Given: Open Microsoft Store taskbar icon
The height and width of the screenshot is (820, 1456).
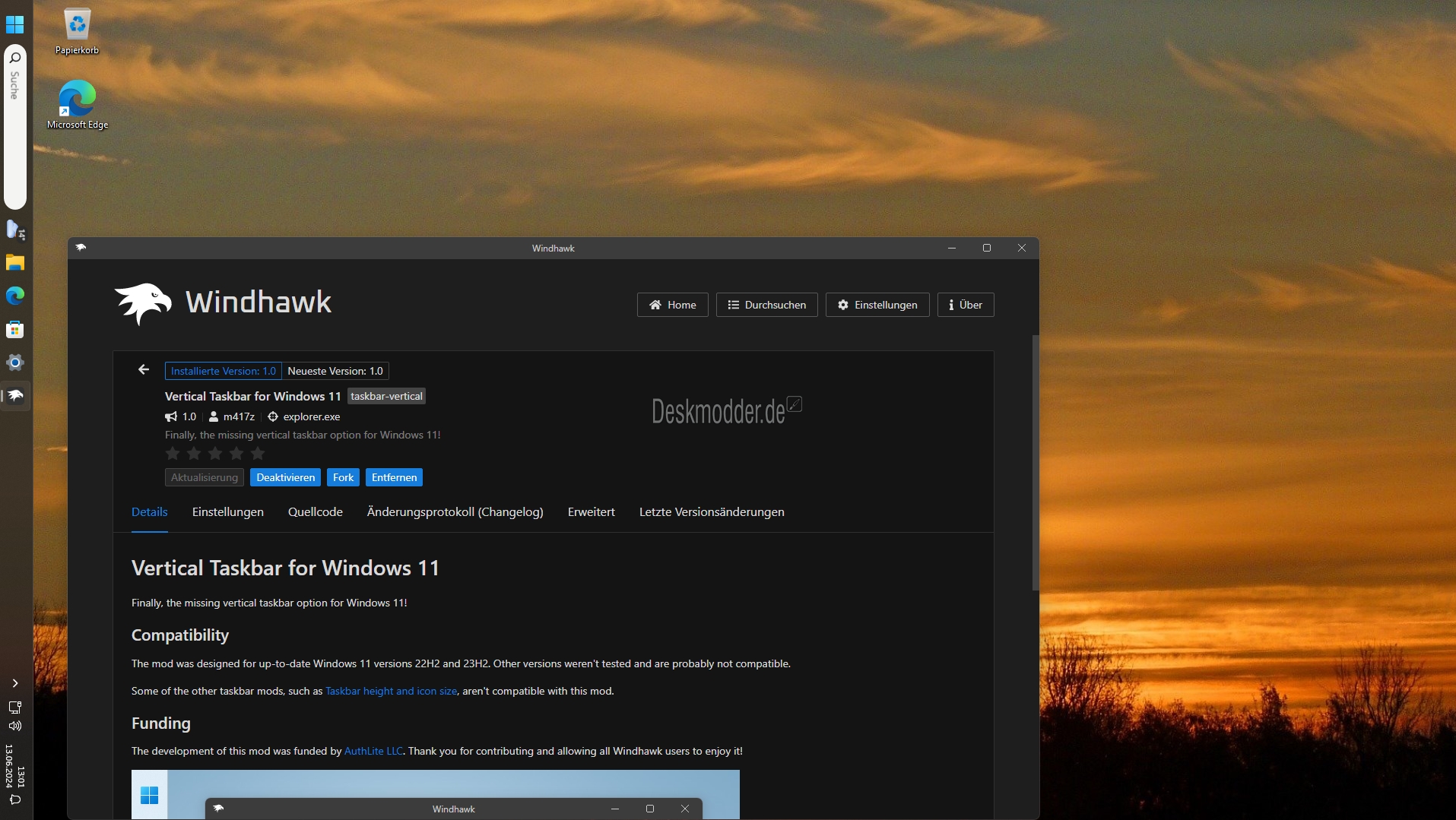Looking at the screenshot, I should point(15,329).
